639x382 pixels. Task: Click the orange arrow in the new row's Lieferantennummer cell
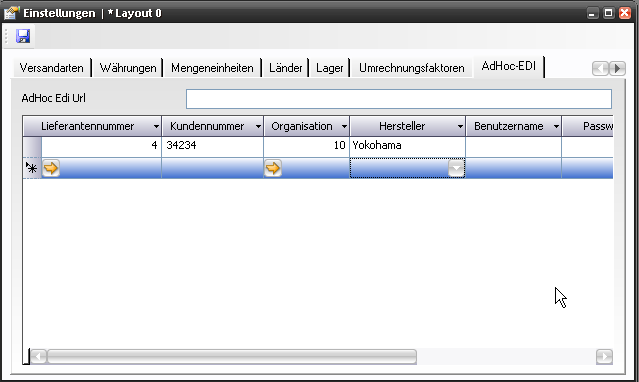(x=51, y=168)
